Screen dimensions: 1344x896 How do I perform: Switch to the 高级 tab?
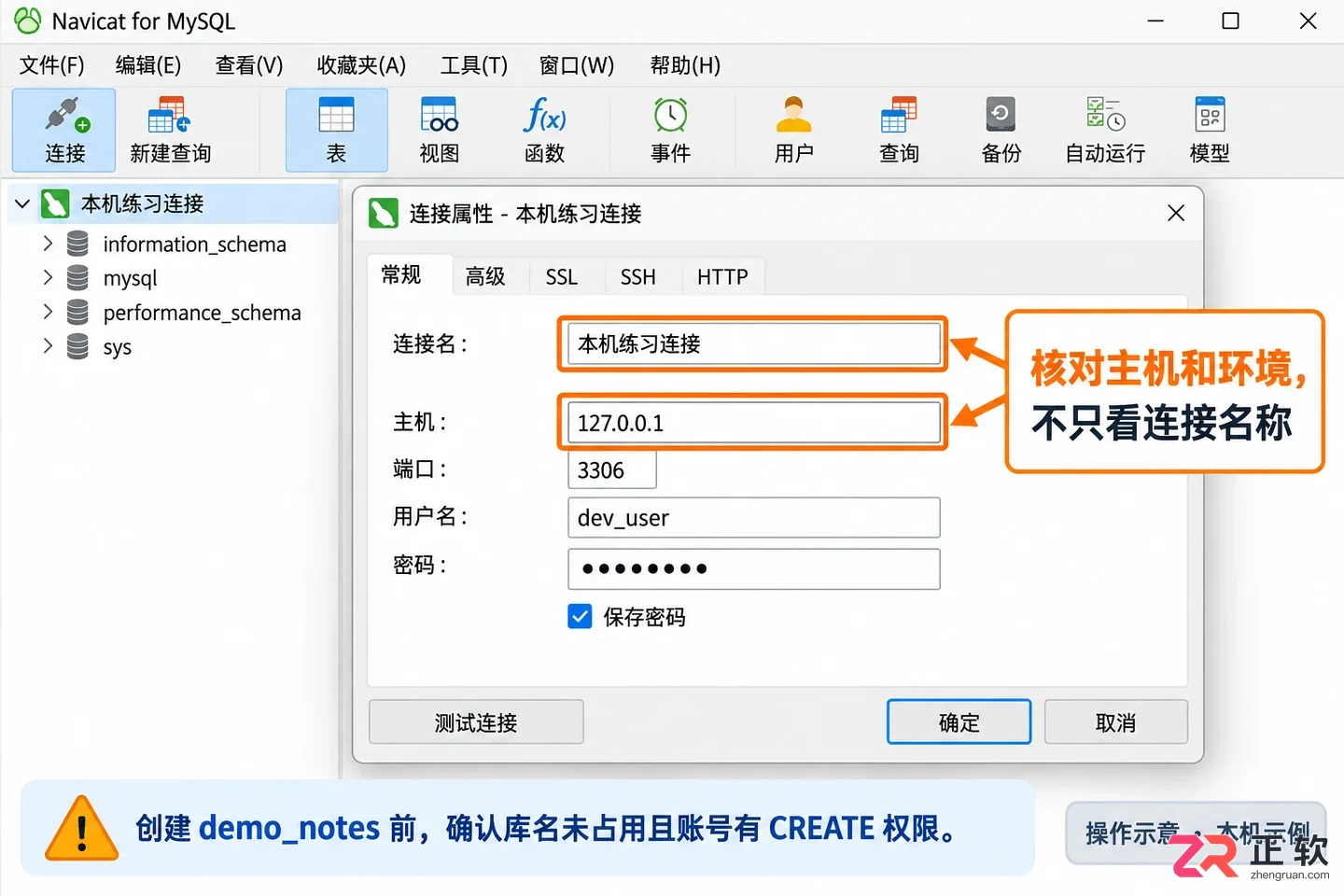tap(485, 276)
